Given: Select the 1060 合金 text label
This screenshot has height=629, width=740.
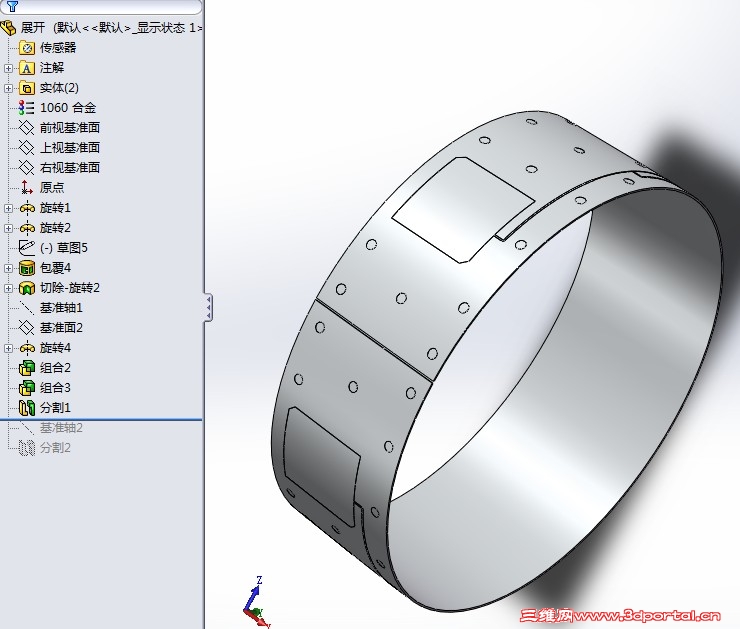Looking at the screenshot, I should click(x=68, y=108).
